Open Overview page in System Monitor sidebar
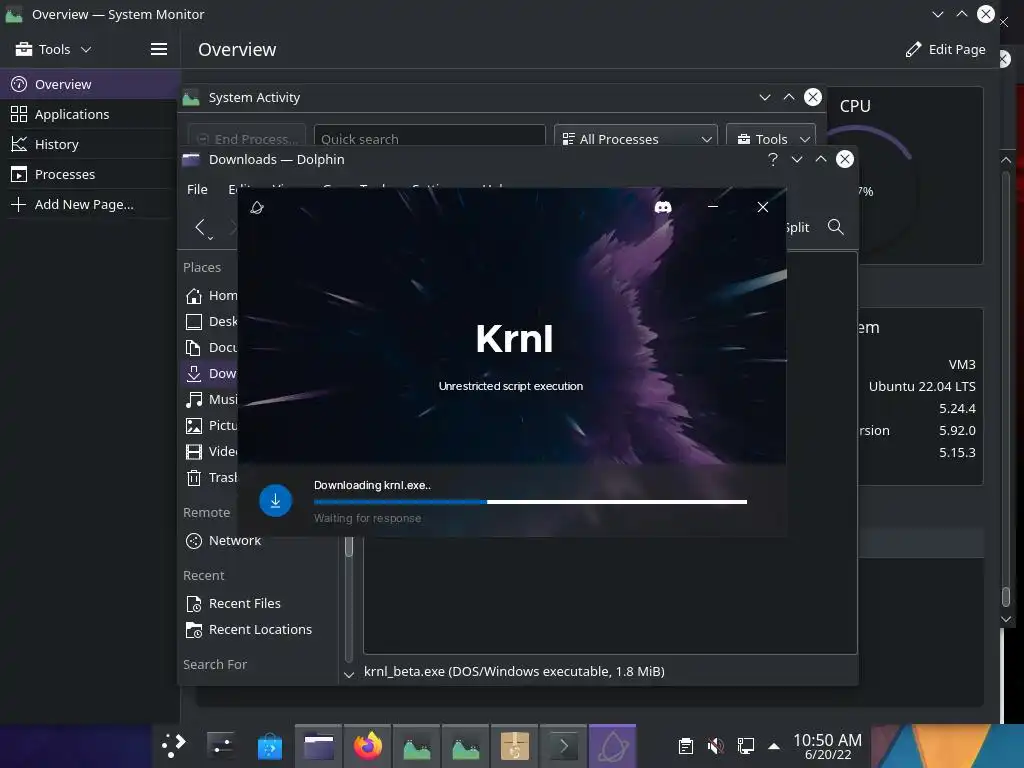The image size is (1024, 768). point(90,84)
